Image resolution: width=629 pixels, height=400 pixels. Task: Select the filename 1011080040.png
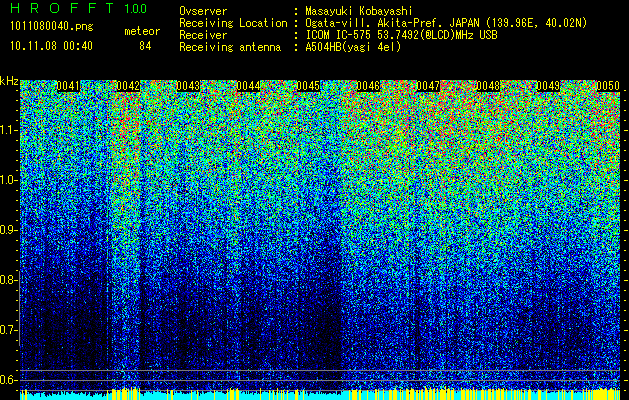[52, 27]
